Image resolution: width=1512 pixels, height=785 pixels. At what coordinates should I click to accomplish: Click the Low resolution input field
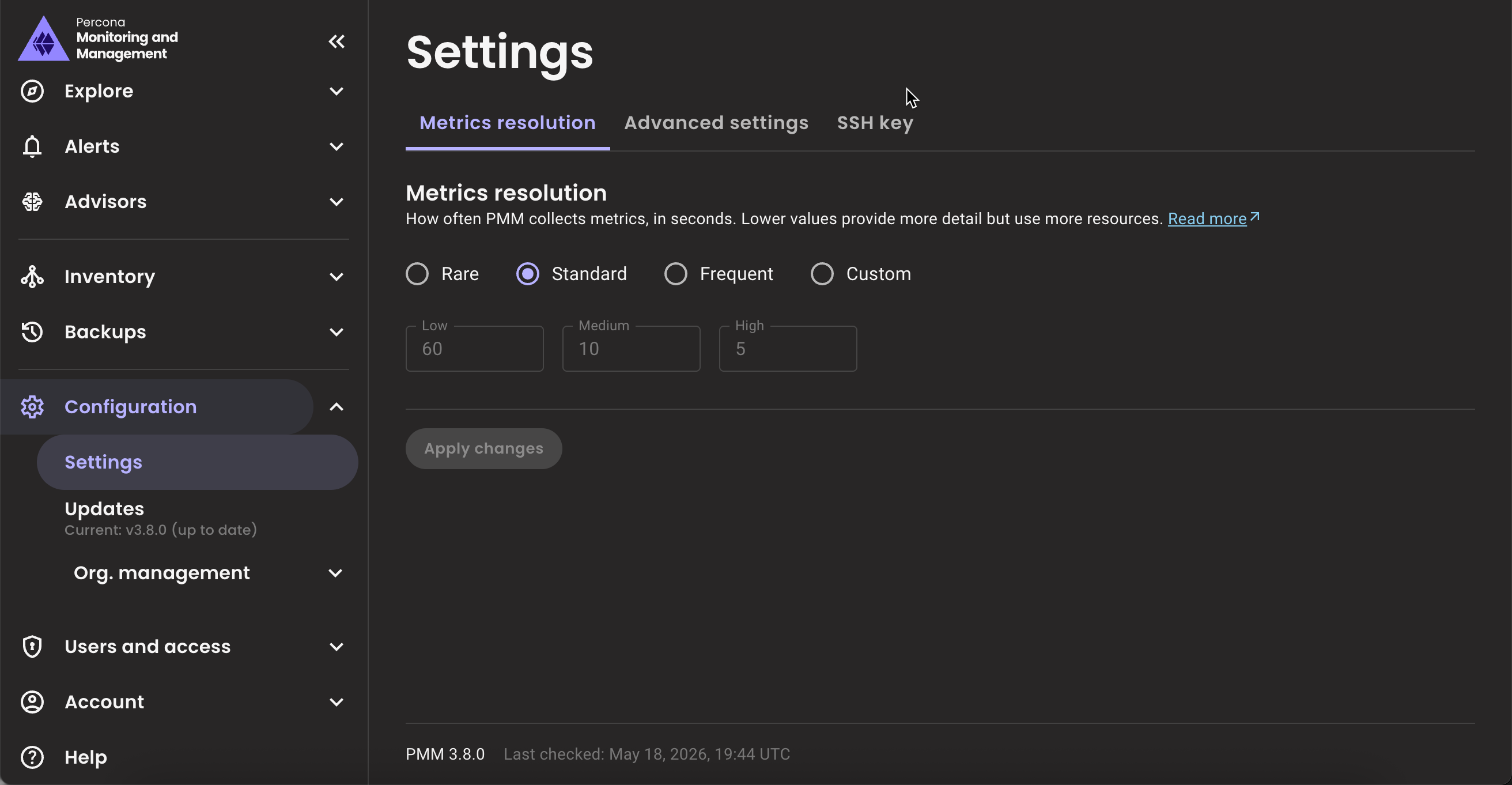tap(474, 349)
